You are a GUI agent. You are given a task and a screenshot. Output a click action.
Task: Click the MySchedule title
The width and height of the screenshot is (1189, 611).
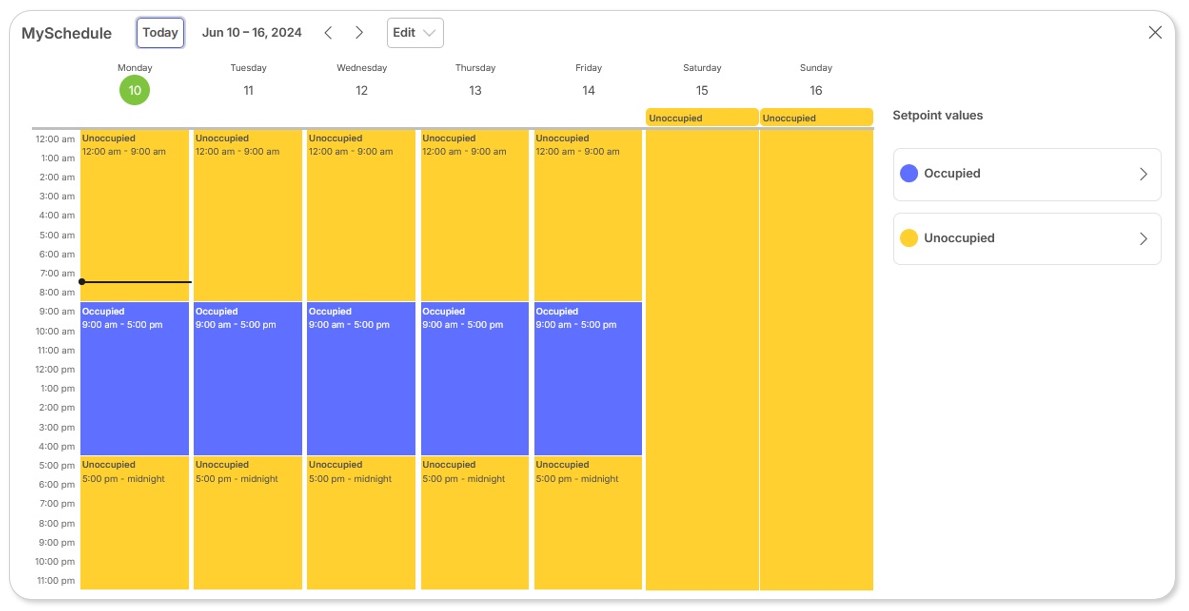pyautogui.click(x=67, y=33)
